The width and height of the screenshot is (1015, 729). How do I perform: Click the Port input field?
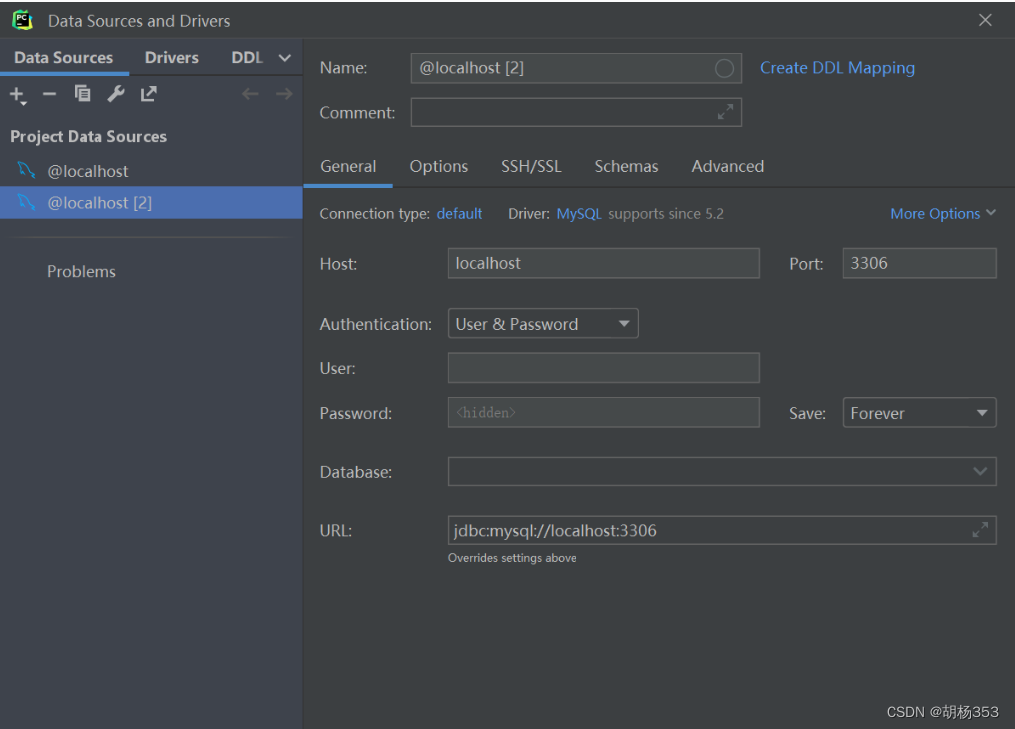(x=919, y=264)
